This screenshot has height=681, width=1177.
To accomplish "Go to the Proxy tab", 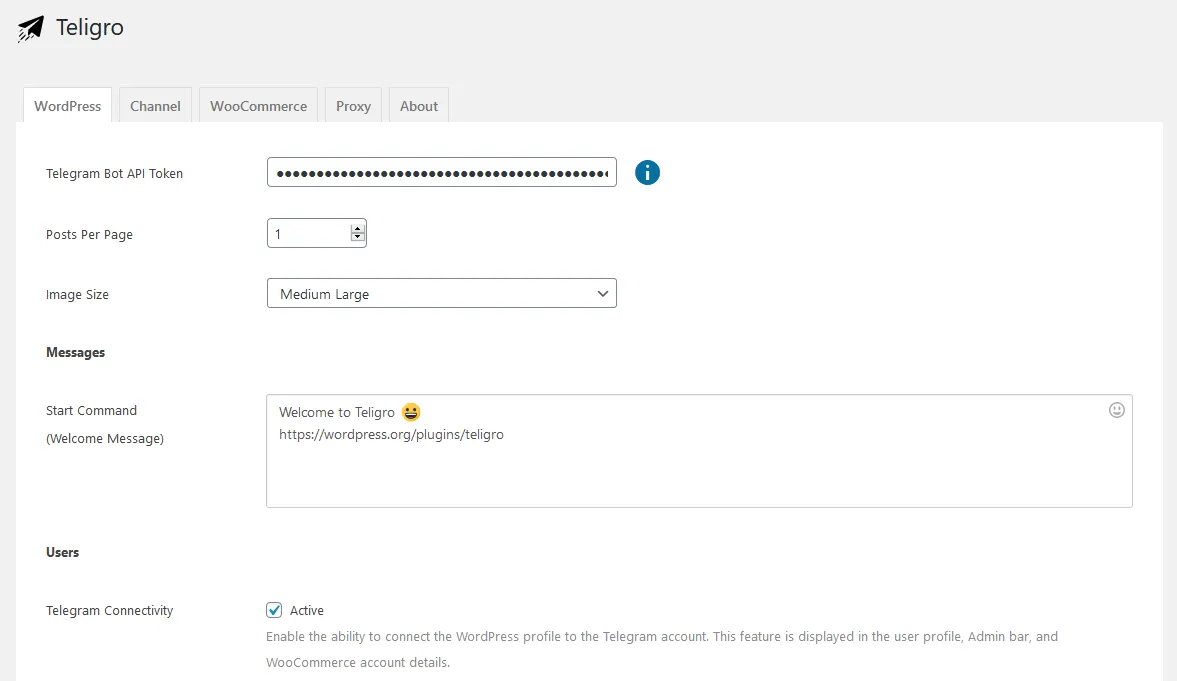I will [x=354, y=106].
